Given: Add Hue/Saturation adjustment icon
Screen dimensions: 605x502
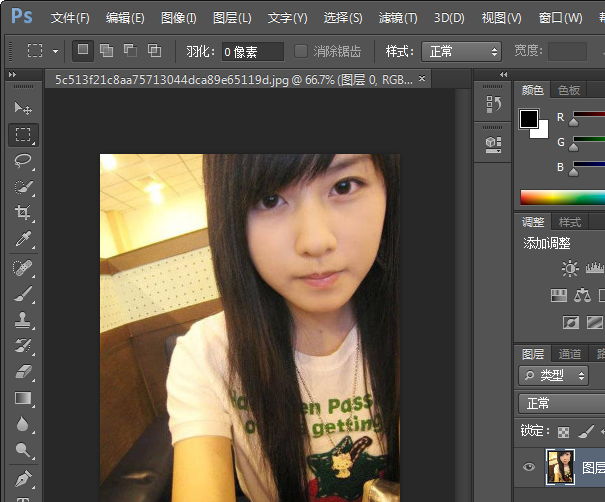Looking at the screenshot, I should click(558, 296).
